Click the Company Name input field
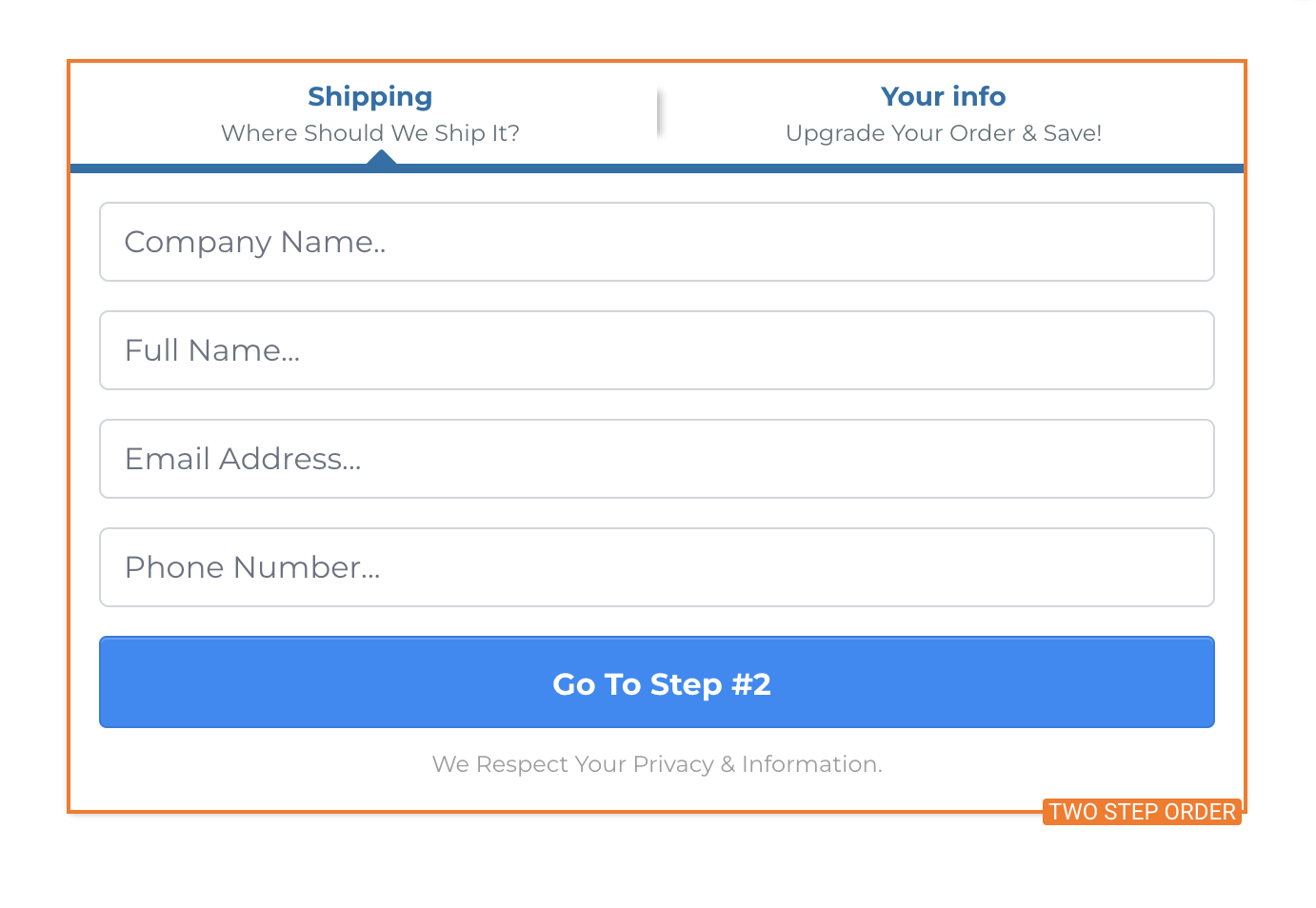The image size is (1316, 908). click(x=657, y=242)
